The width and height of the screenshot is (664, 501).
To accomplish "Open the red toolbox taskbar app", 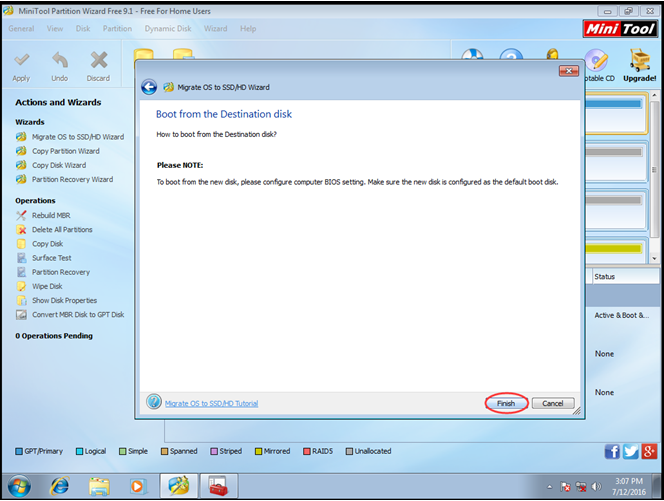I will coord(219,486).
